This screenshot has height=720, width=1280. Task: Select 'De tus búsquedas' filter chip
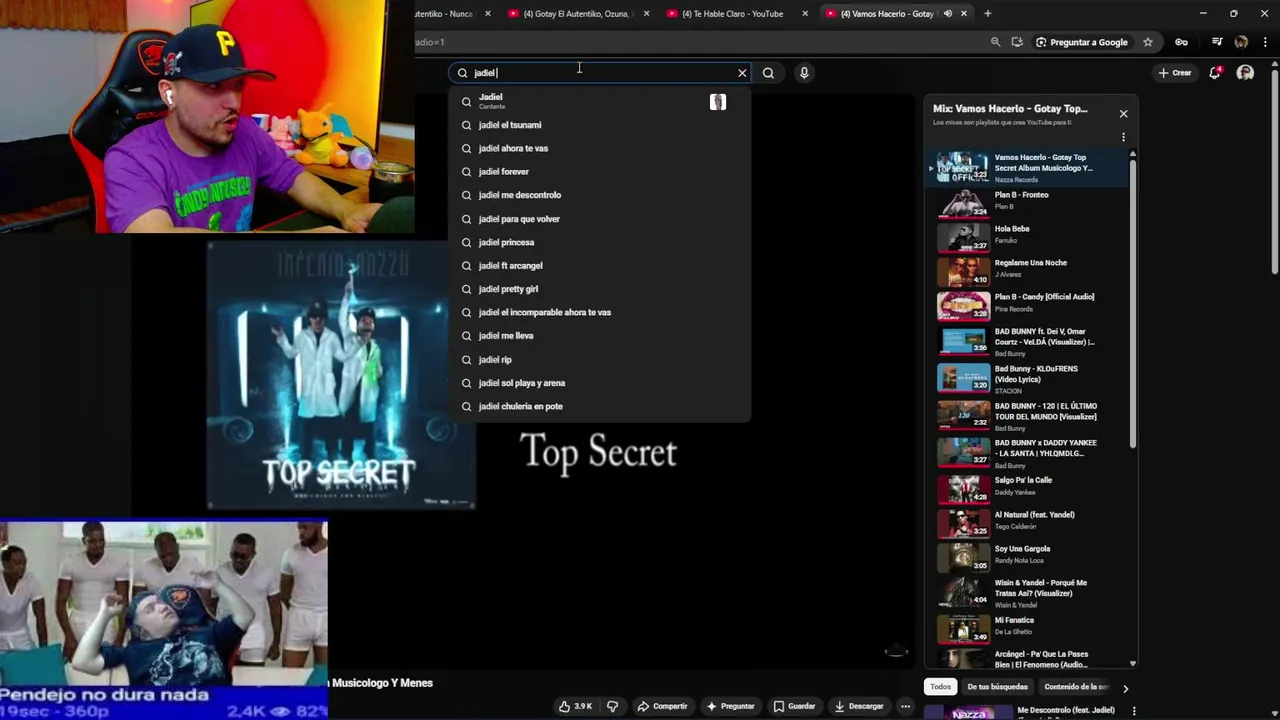[997, 687]
